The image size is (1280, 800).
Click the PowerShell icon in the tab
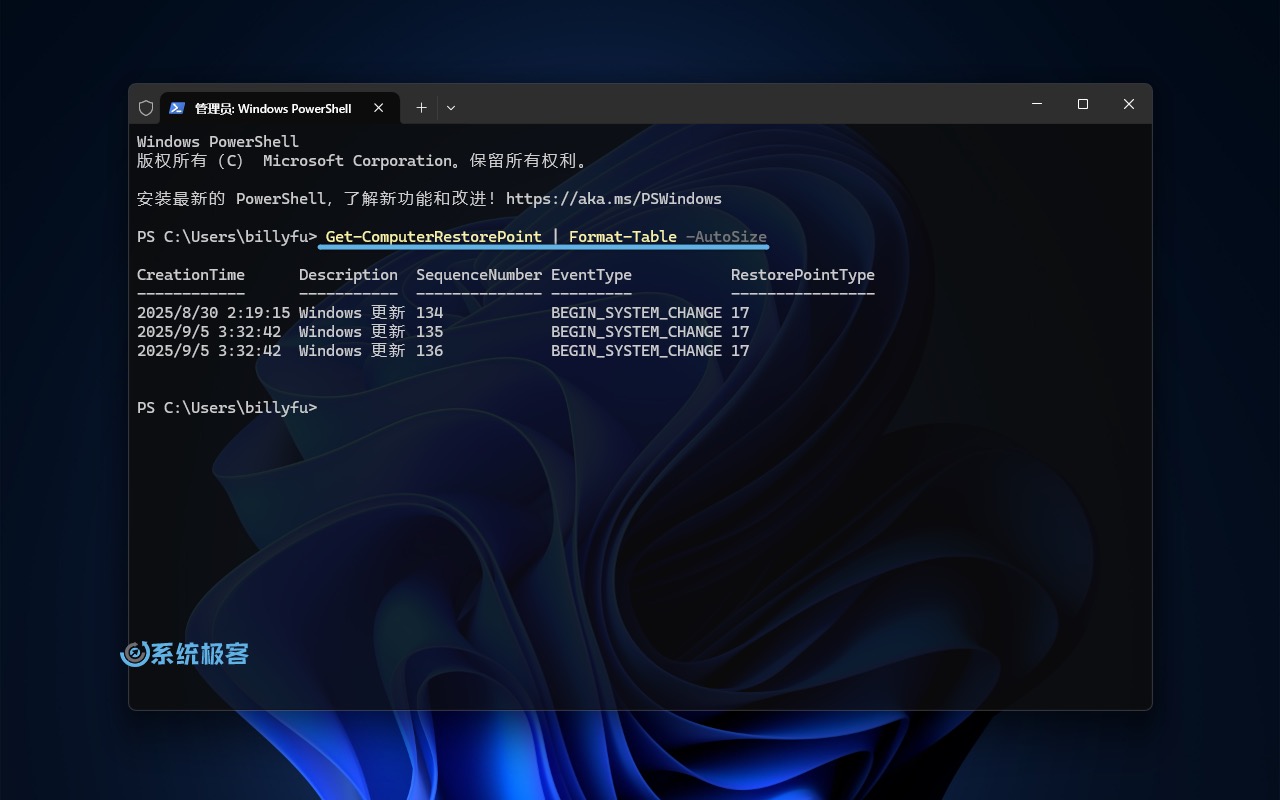coord(177,108)
